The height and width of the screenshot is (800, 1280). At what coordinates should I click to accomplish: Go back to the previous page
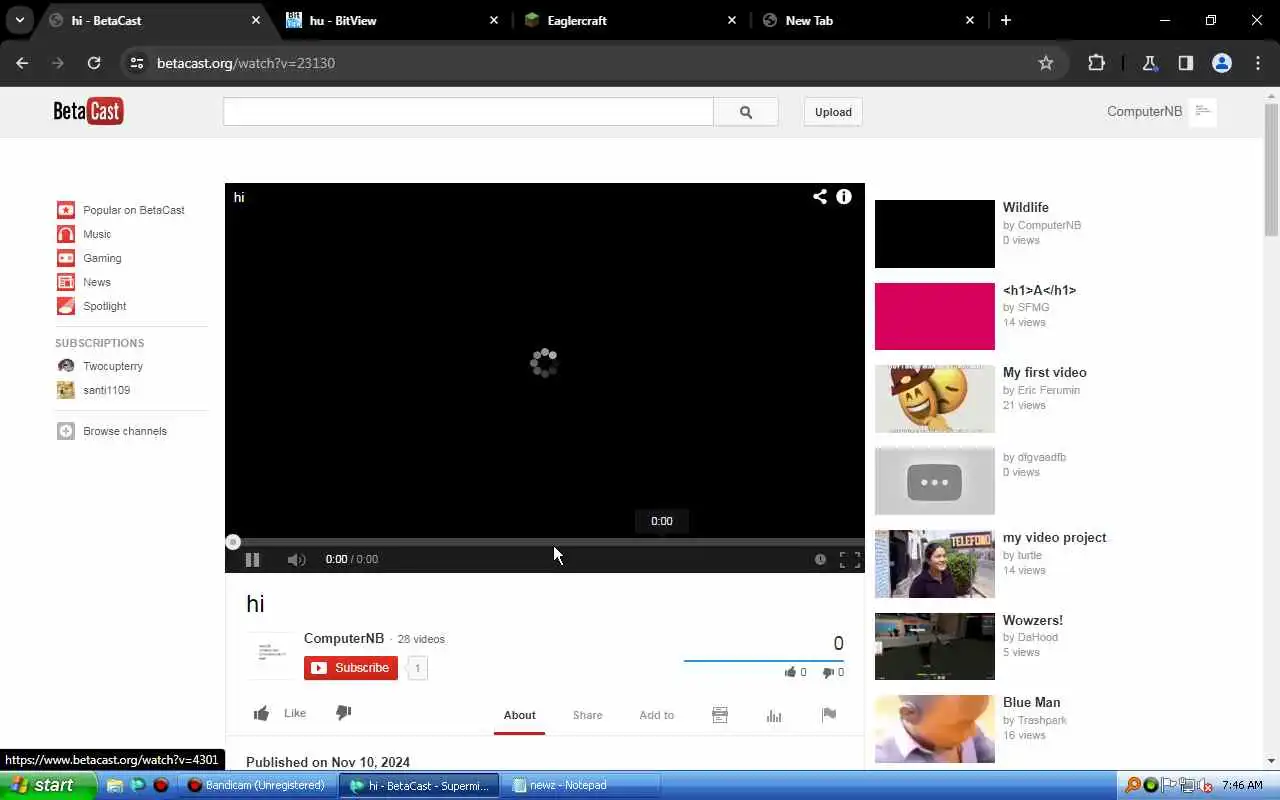coord(22,63)
